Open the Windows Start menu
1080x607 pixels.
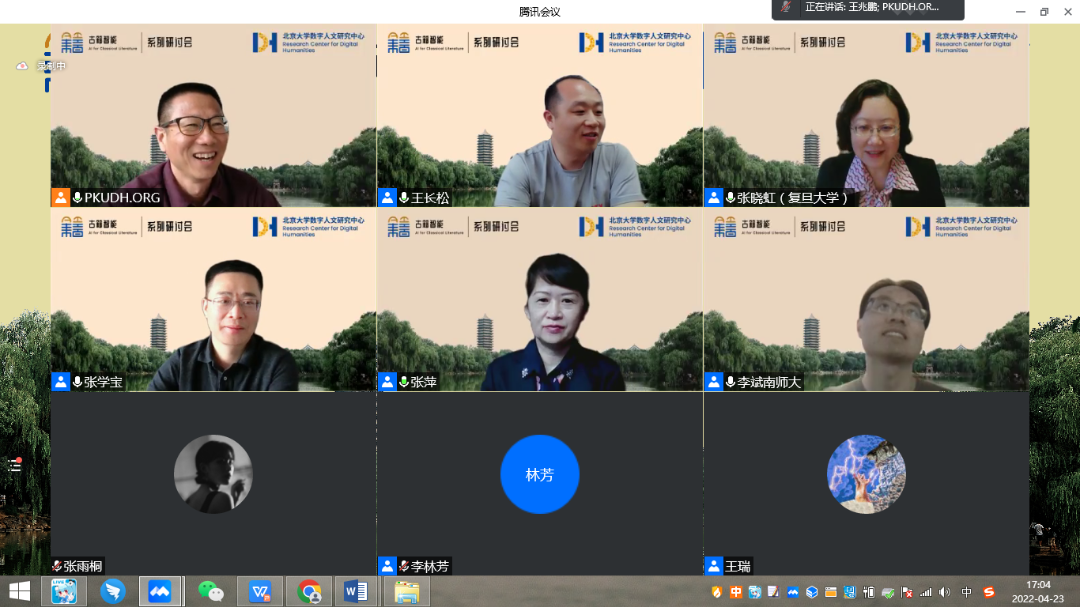click(19, 591)
